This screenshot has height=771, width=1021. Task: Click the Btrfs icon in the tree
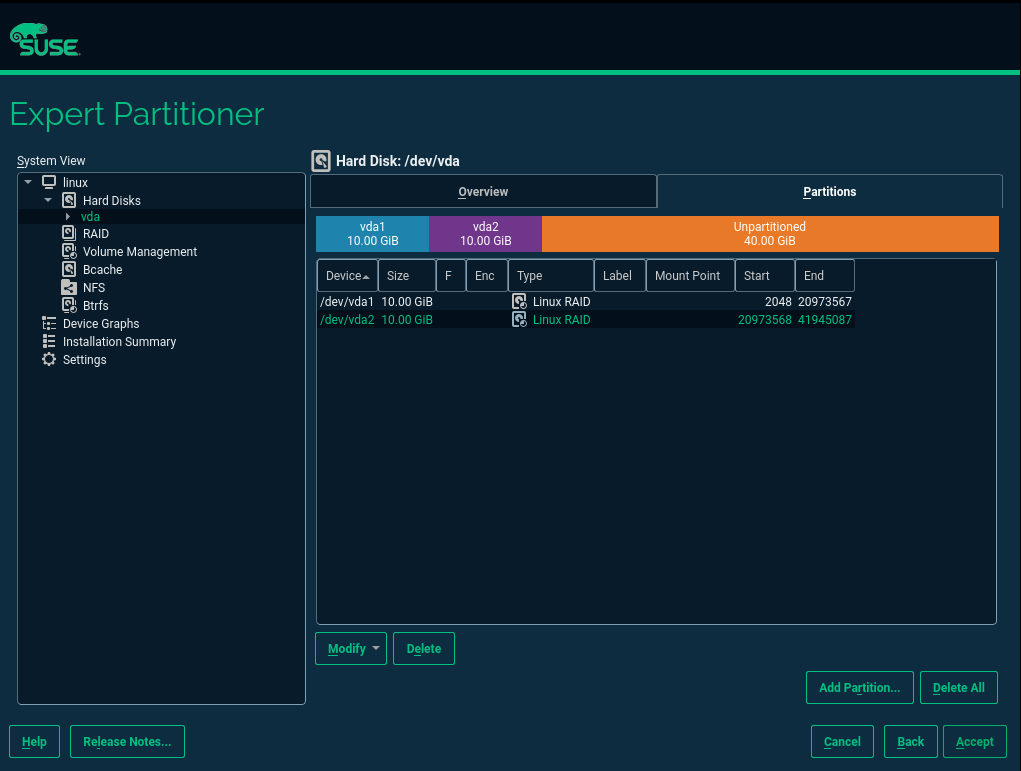69,306
